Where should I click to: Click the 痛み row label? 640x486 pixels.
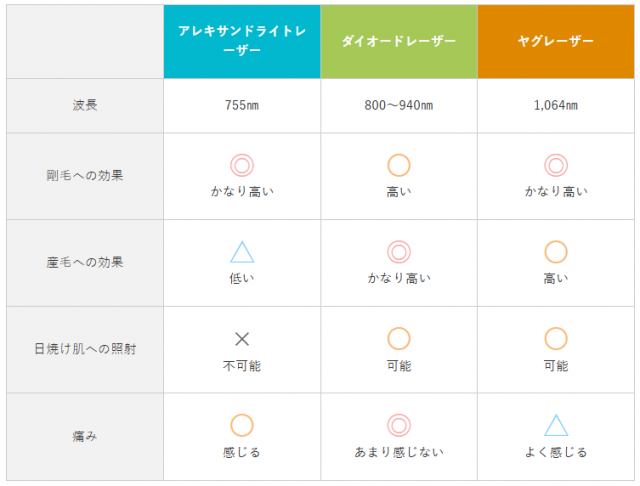(85, 436)
